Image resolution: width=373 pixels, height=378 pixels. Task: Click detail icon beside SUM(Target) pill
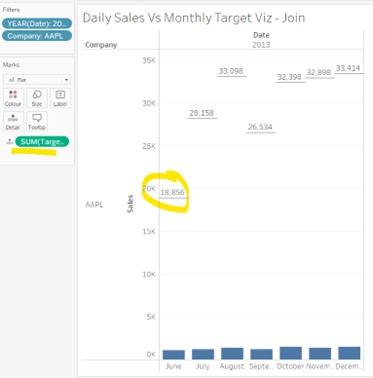click(9, 142)
